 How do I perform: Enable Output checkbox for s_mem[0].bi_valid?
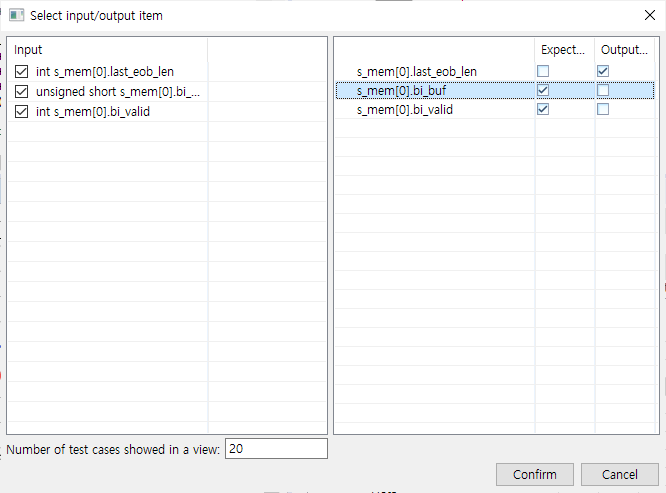(603, 109)
